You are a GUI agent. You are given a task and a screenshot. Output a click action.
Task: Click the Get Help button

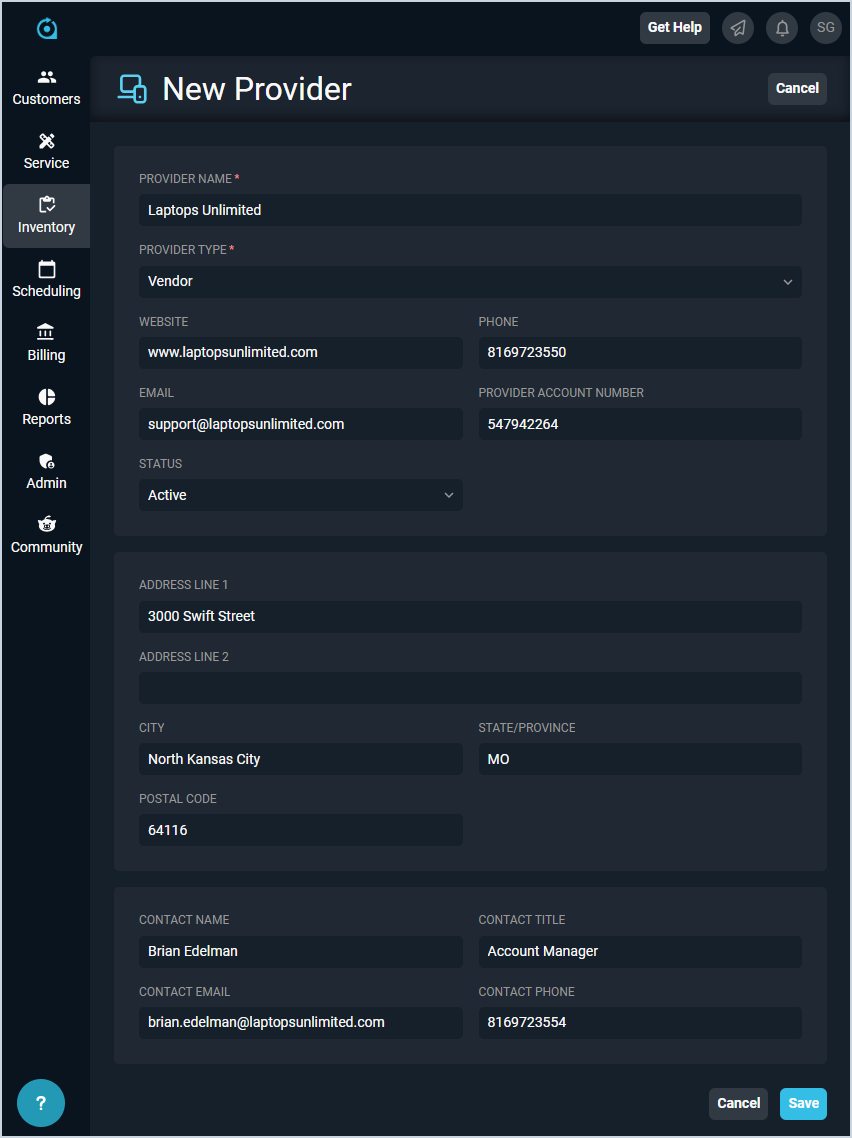tap(674, 28)
